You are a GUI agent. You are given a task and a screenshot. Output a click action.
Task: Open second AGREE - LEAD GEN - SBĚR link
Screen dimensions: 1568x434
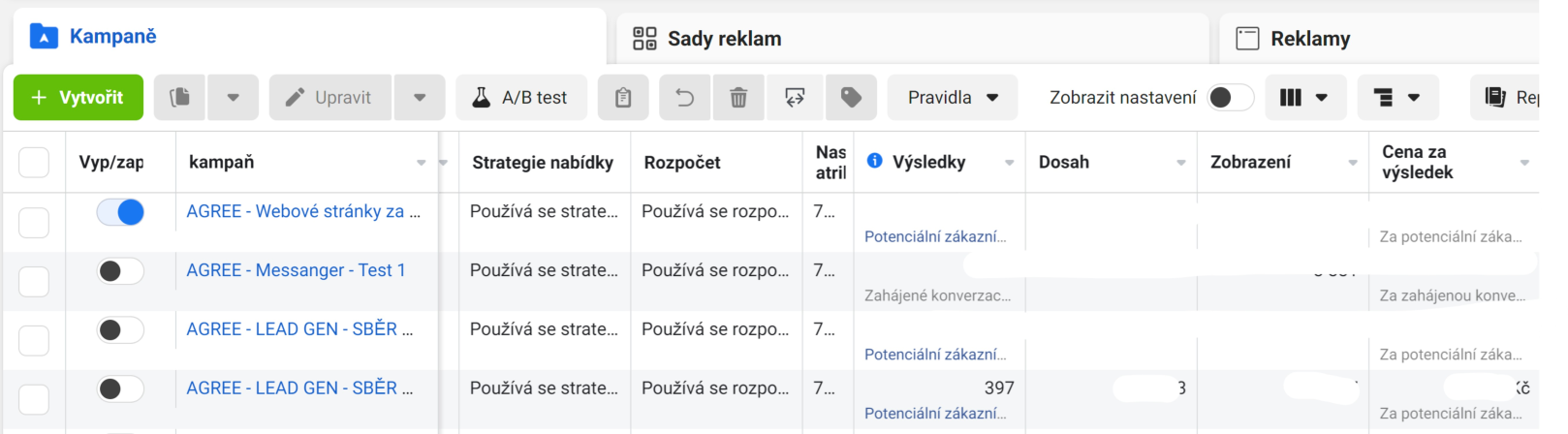[x=299, y=387]
